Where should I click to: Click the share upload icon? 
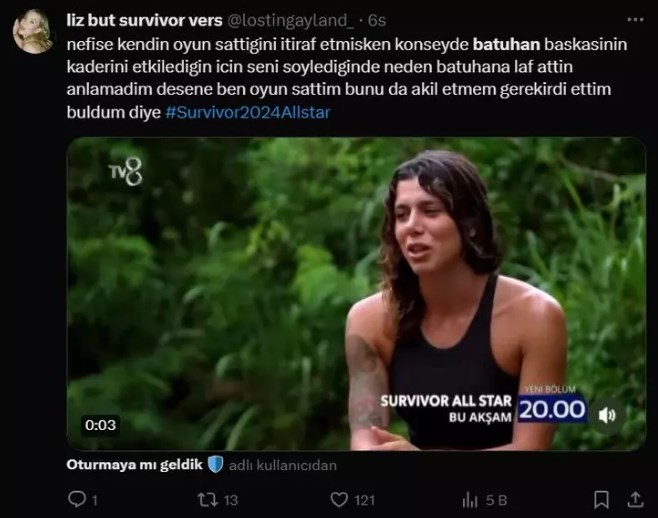(635, 500)
